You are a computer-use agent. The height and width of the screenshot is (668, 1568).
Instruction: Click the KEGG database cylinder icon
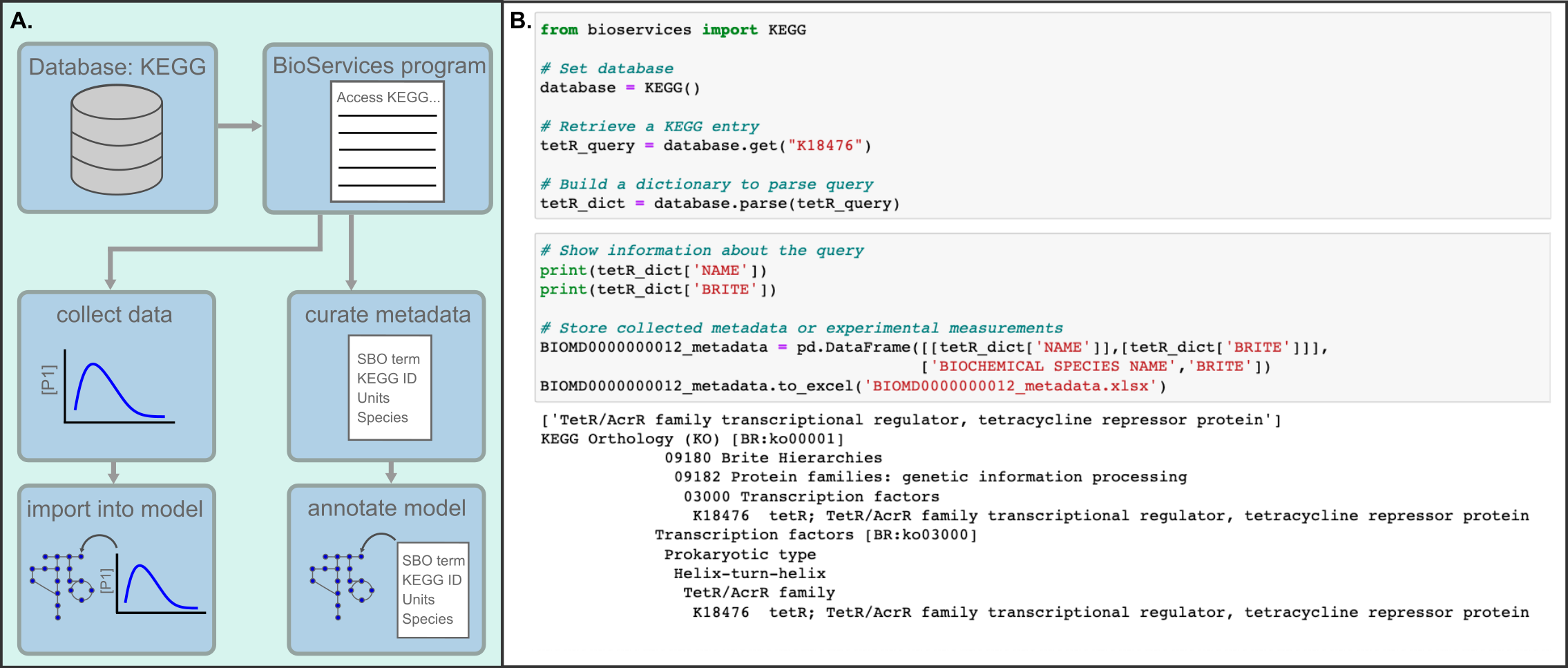117,140
